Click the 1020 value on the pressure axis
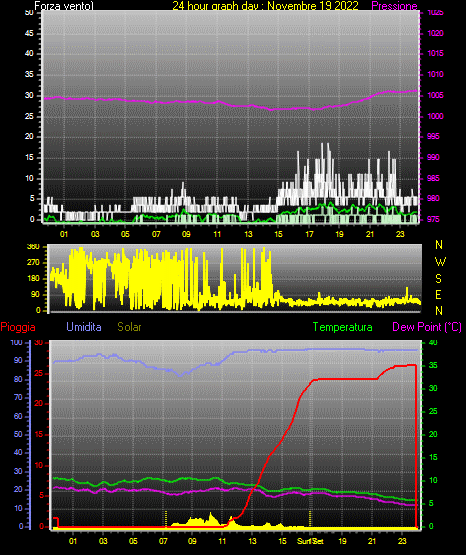Viewport: 466px width, 555px height. click(x=436, y=33)
